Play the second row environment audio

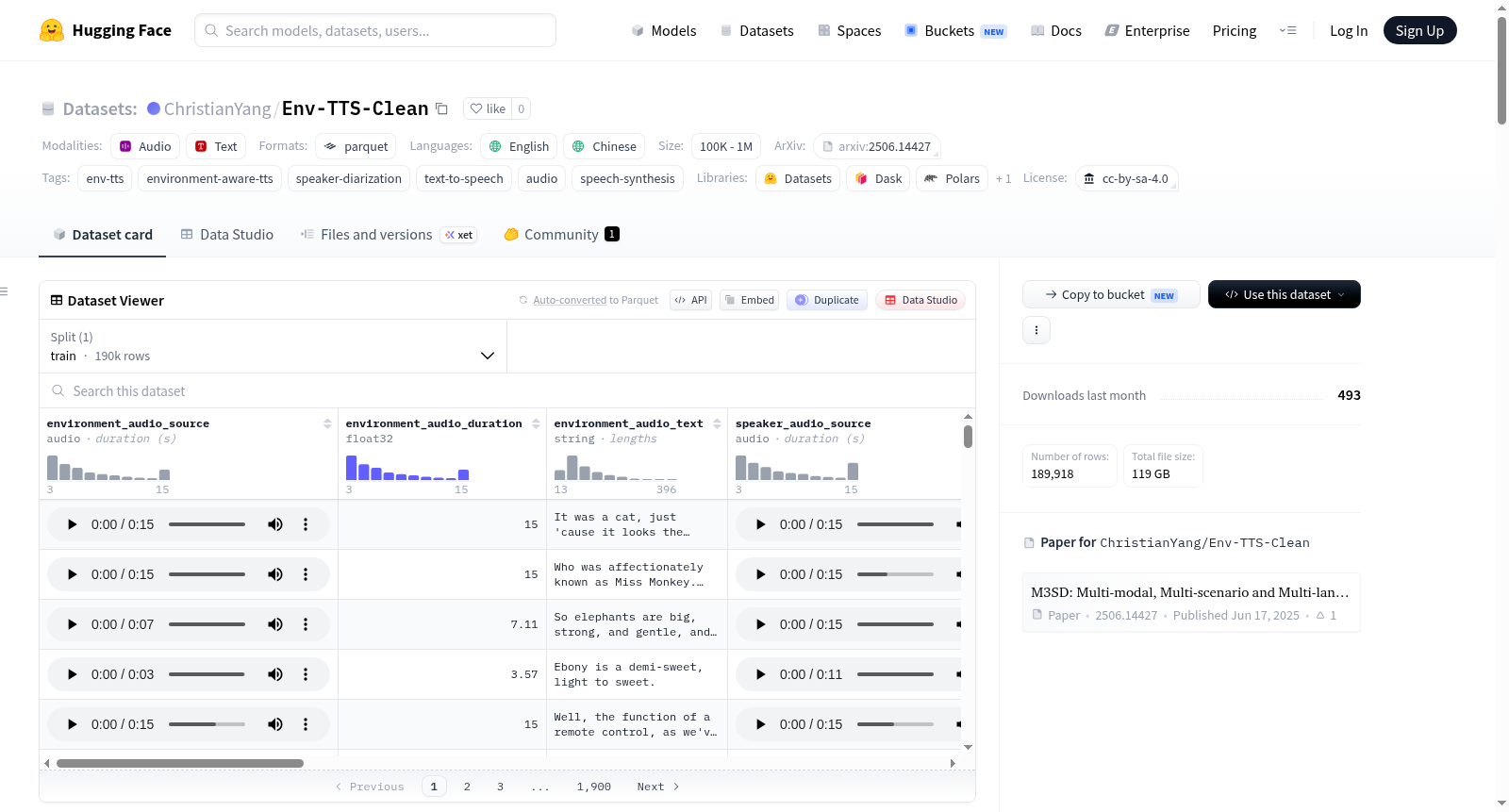pyautogui.click(x=72, y=574)
